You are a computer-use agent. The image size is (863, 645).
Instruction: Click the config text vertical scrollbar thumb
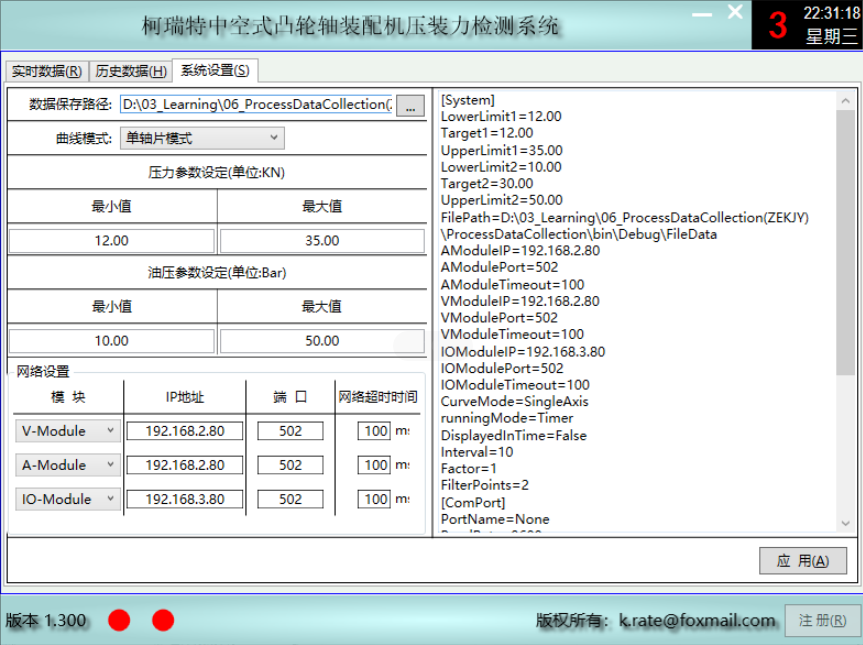(845, 242)
